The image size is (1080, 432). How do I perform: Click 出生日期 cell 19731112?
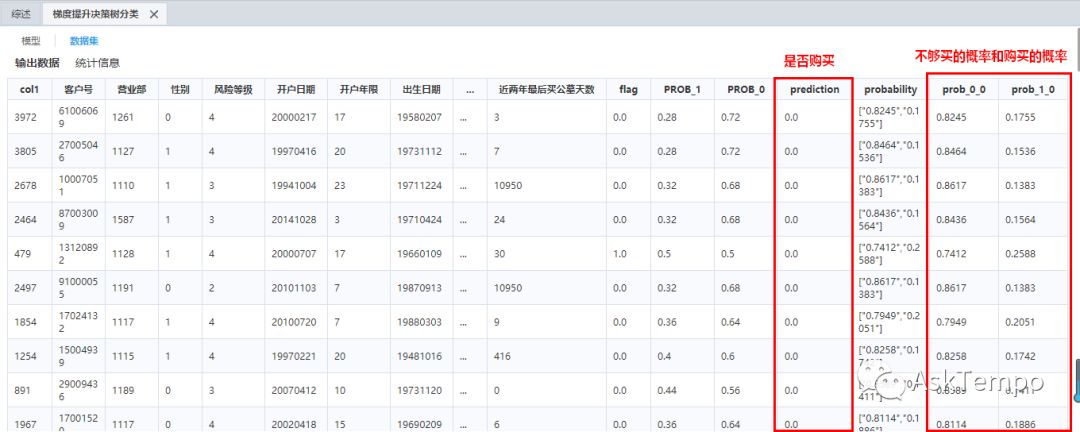420,152
